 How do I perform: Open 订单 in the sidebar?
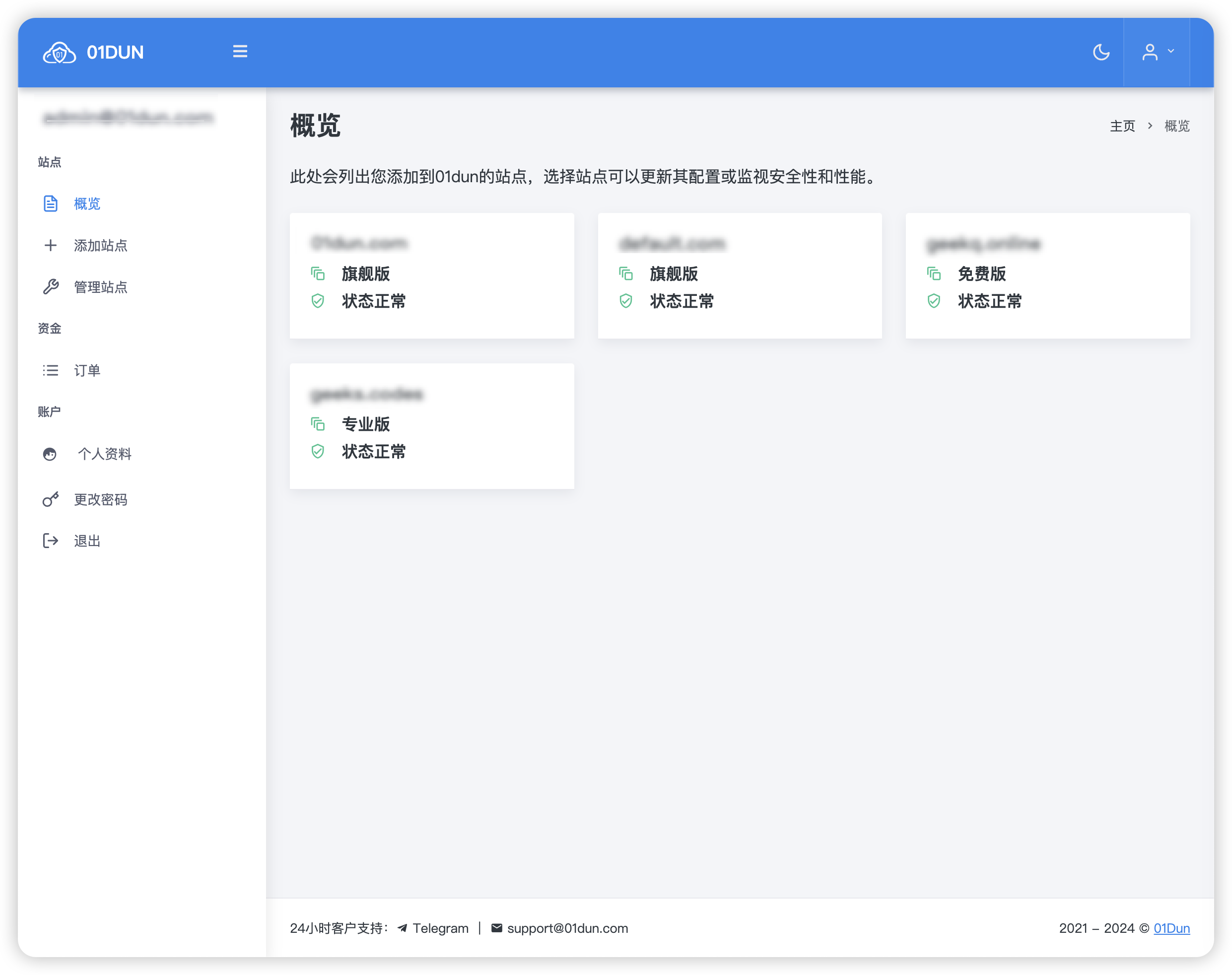click(87, 370)
